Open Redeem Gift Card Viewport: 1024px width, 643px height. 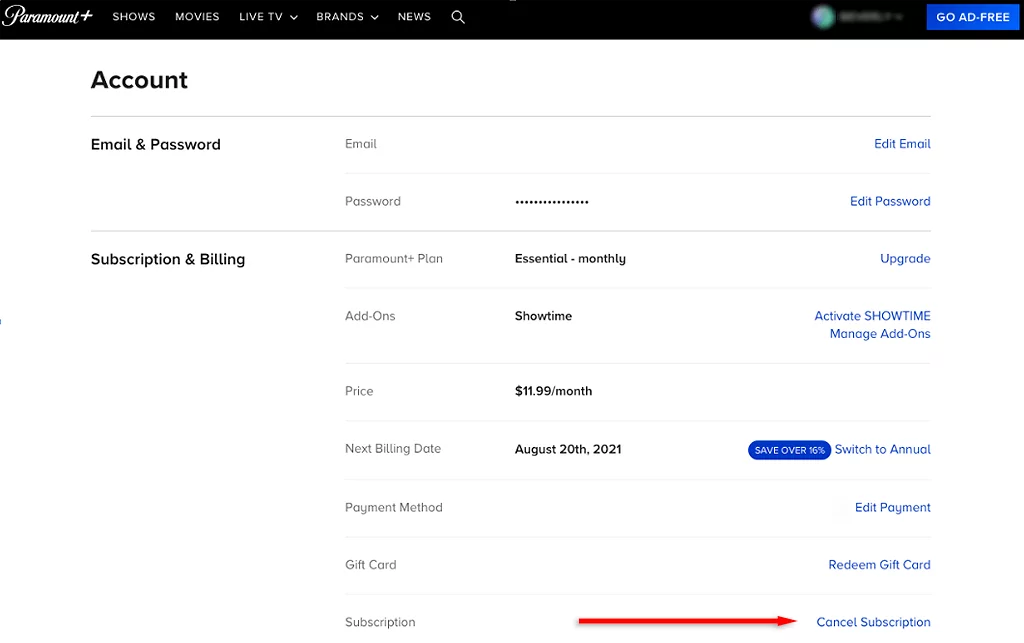pyautogui.click(x=879, y=565)
